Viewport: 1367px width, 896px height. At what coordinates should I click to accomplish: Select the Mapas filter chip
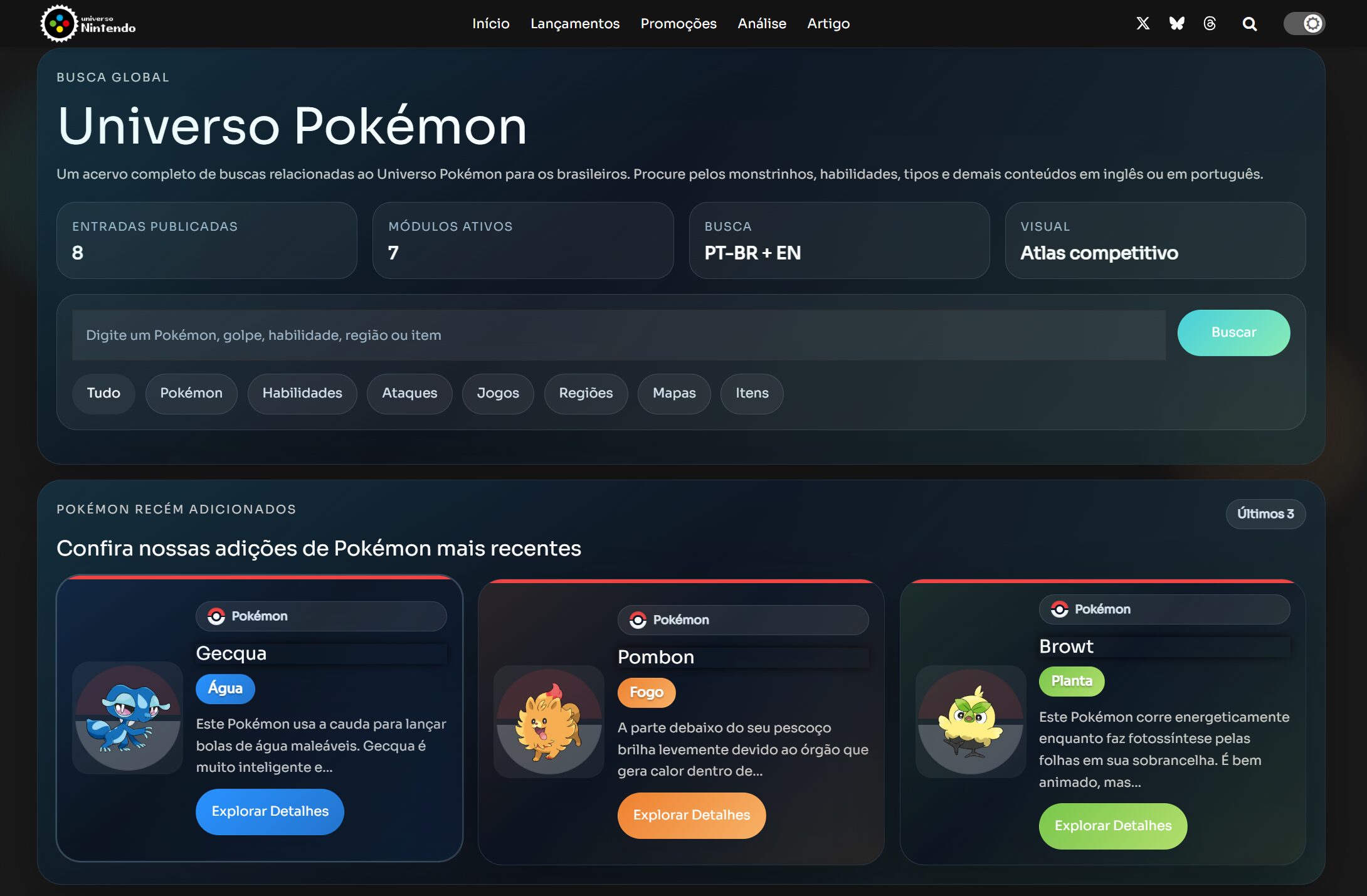click(674, 393)
